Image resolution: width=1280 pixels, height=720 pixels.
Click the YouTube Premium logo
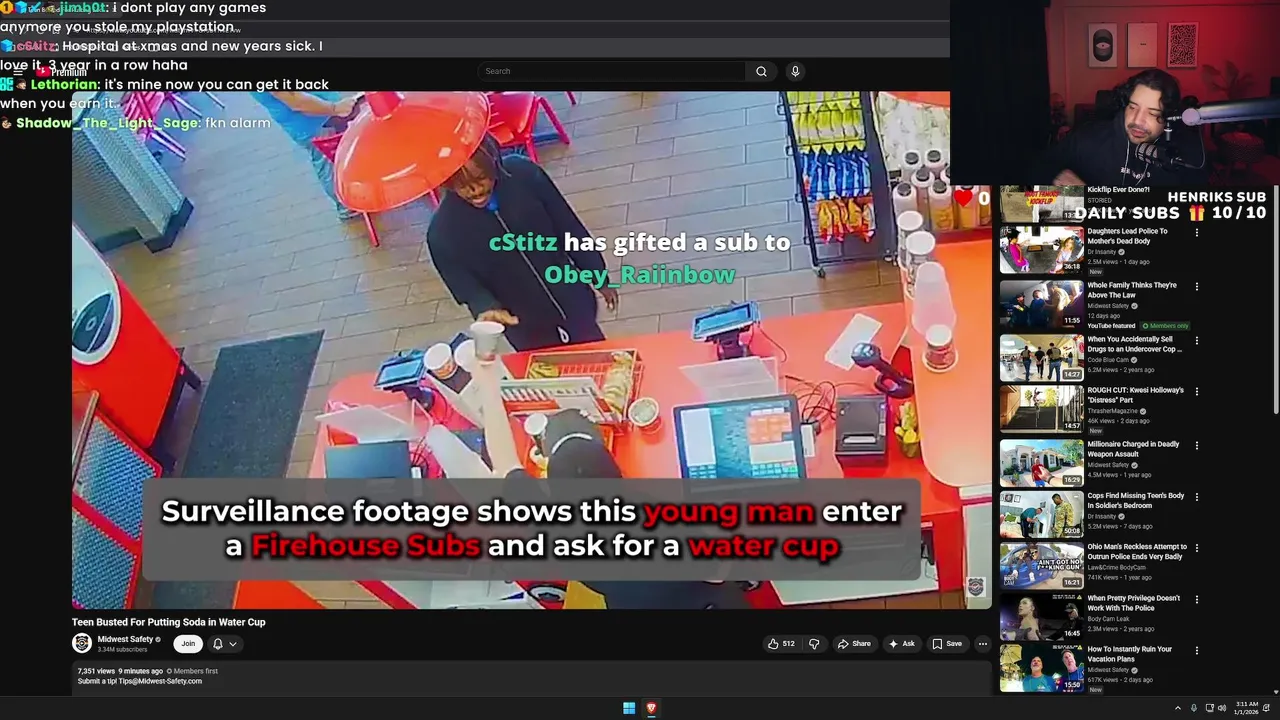click(62, 72)
